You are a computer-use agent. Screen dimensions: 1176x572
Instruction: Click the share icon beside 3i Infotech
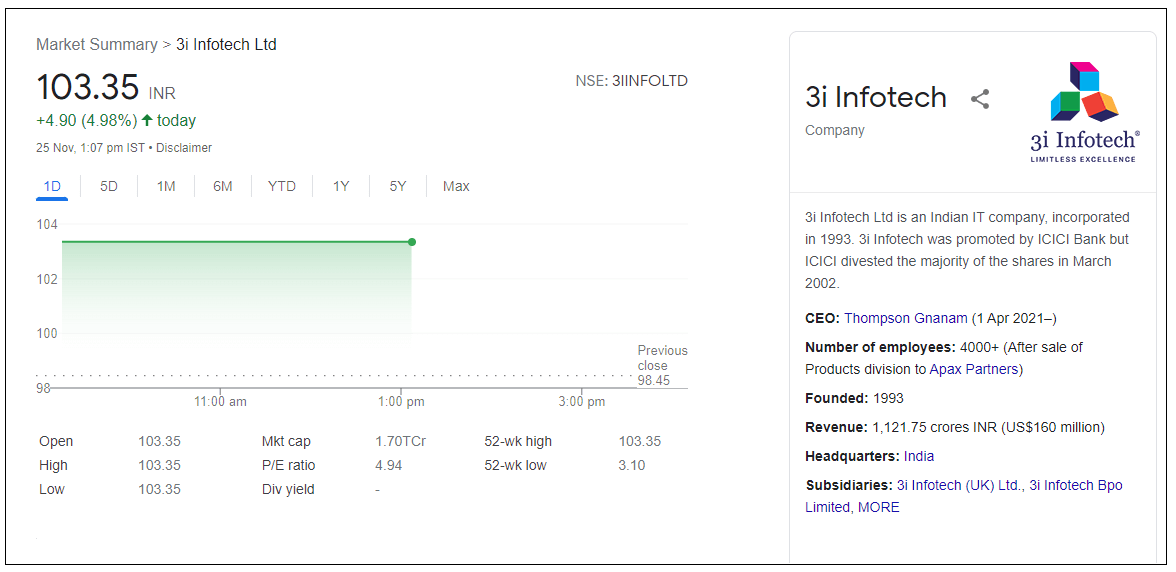[980, 99]
